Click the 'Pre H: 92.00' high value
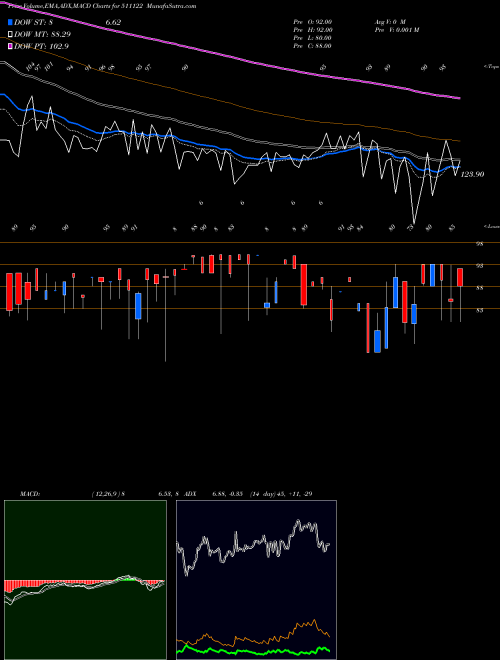 click(313, 30)
